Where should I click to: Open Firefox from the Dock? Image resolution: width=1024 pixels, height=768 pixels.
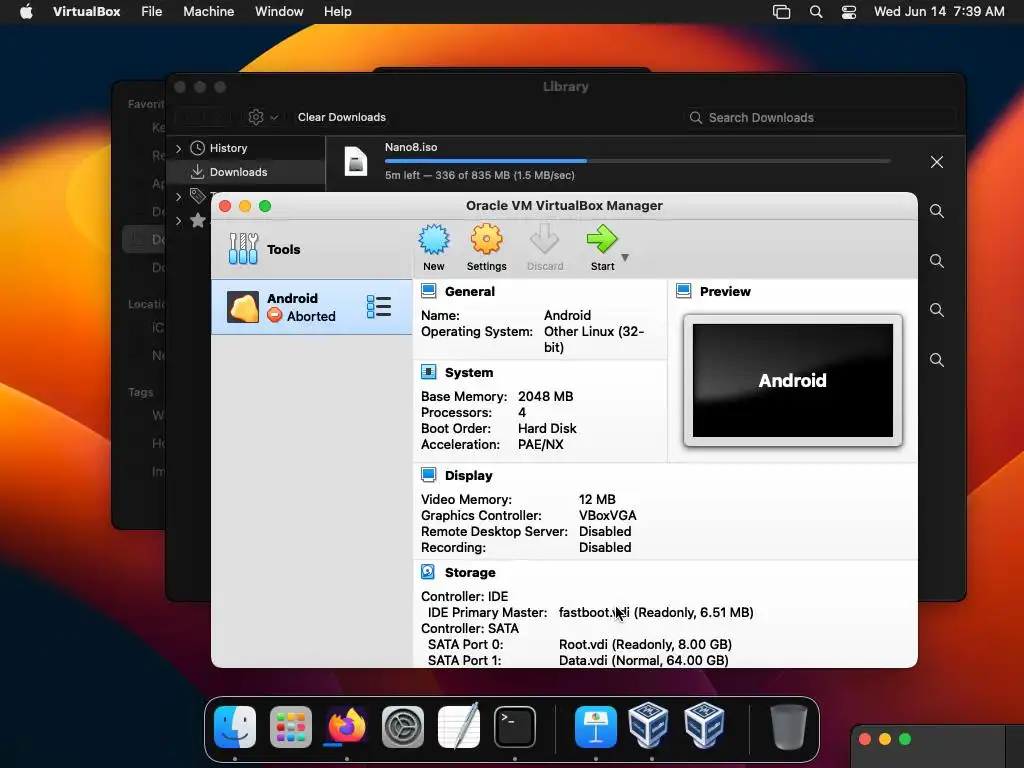pos(346,727)
